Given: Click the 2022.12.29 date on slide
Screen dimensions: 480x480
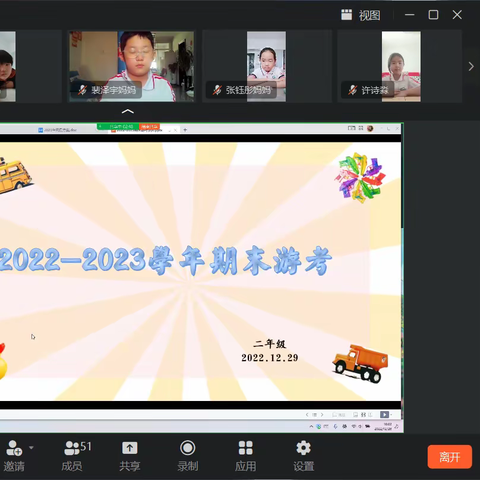Looking at the screenshot, I should coord(270,358).
